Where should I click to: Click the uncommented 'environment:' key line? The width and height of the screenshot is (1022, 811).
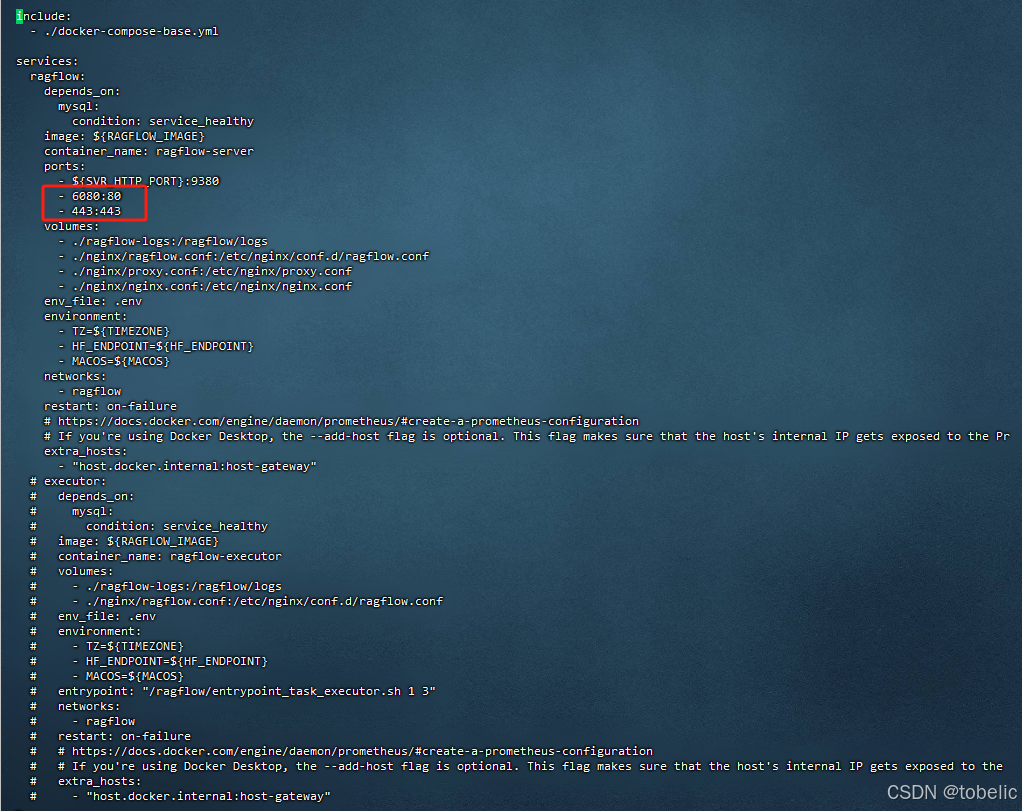click(85, 316)
